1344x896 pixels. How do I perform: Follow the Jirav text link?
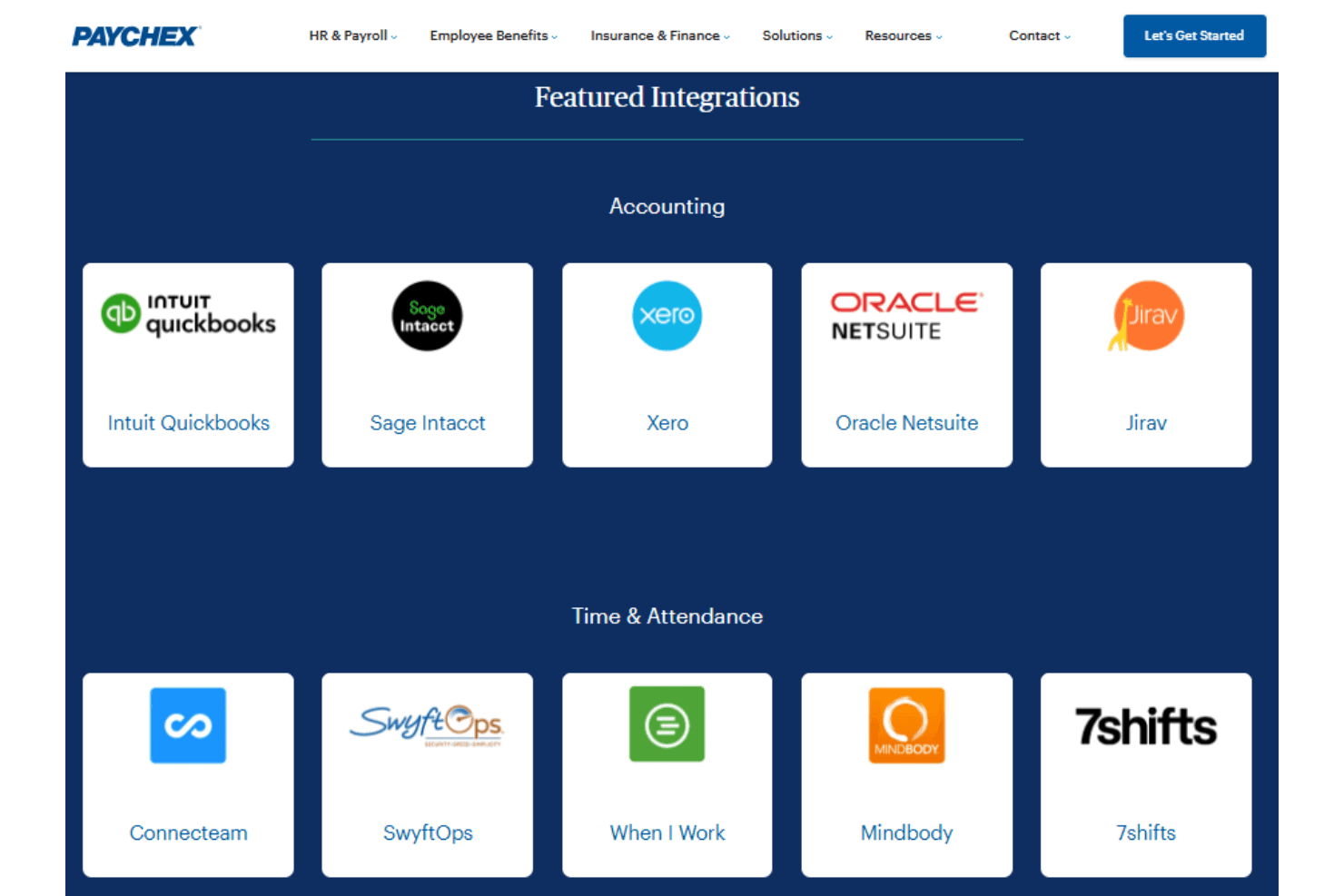click(1146, 423)
